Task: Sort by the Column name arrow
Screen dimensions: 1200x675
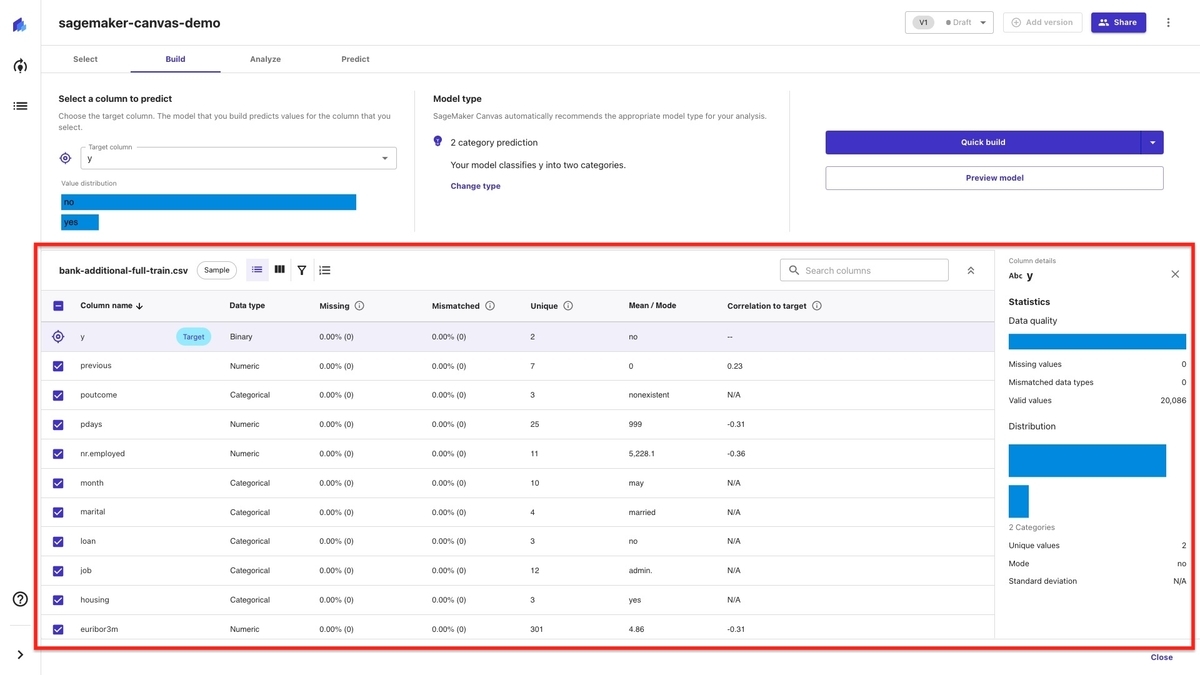Action: click(x=140, y=306)
